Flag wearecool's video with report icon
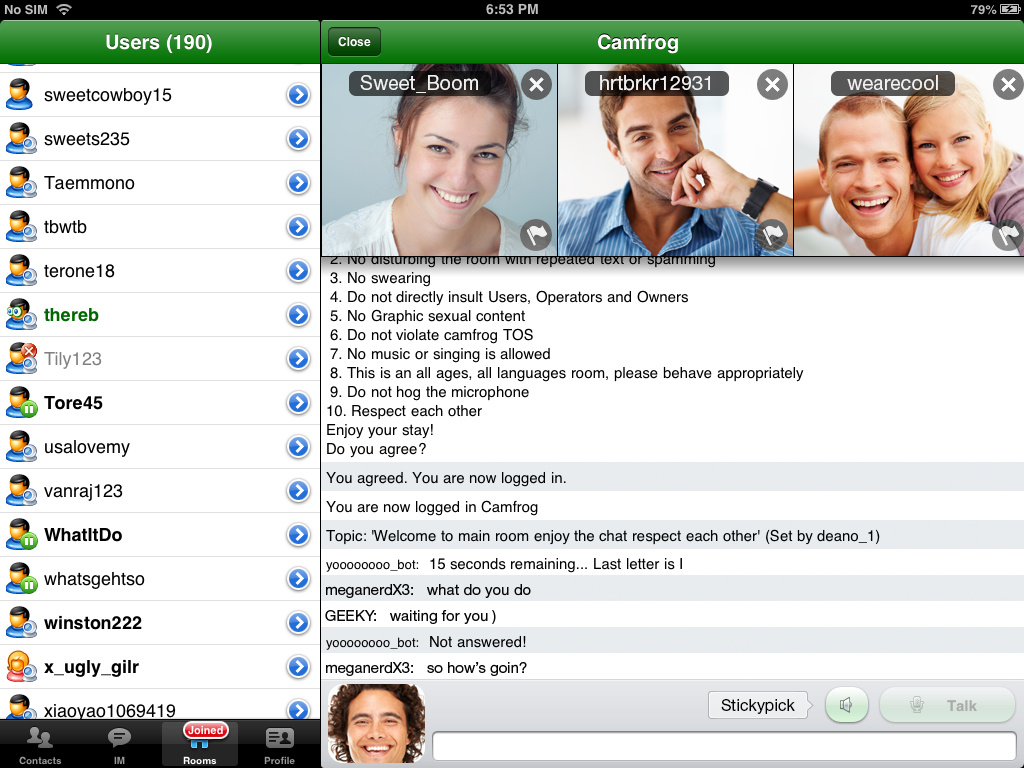Image resolution: width=1024 pixels, height=768 pixels. 1008,234
